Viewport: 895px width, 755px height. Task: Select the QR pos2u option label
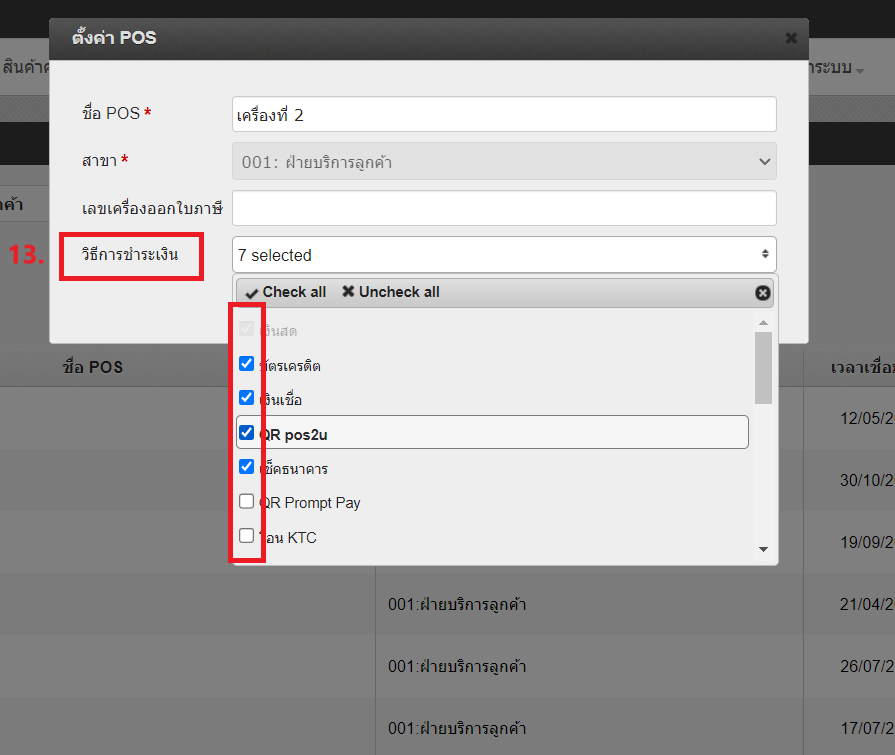pos(293,435)
